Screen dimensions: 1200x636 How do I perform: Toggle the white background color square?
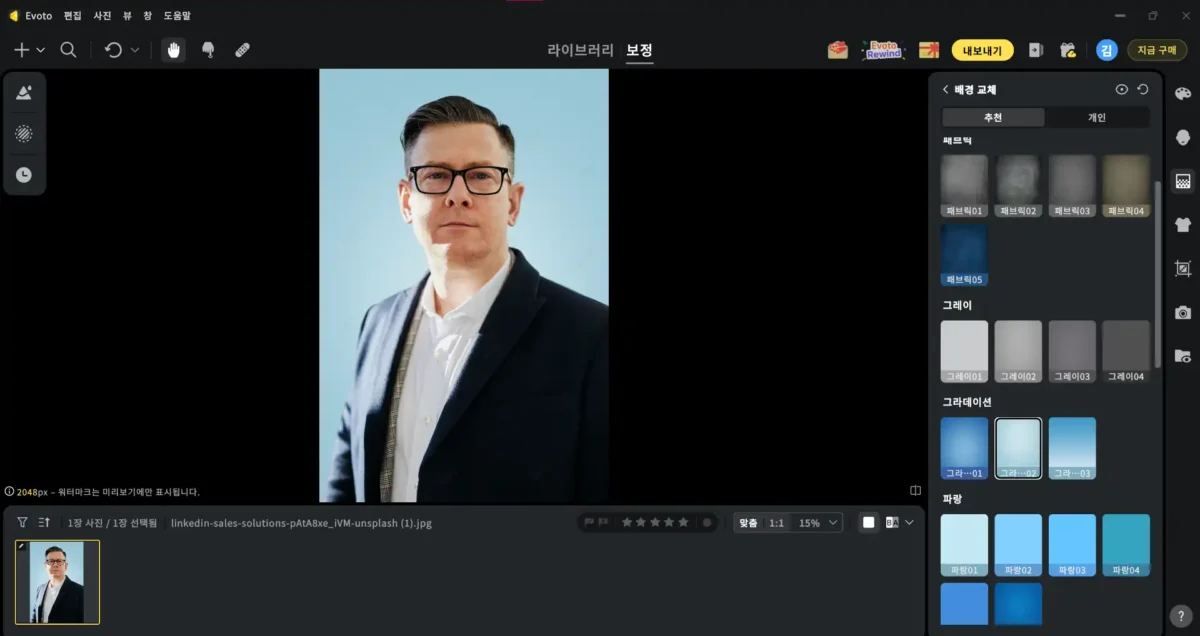(868, 522)
